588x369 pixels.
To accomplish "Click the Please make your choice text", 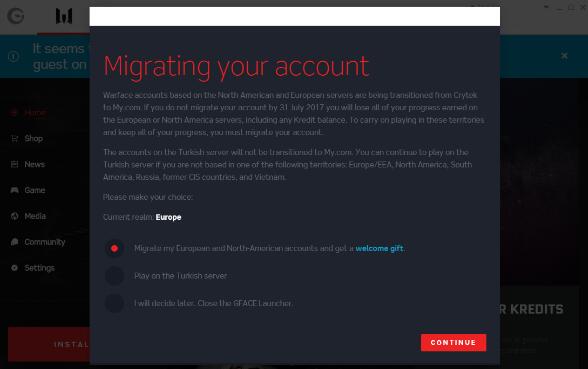I will [x=148, y=197].
